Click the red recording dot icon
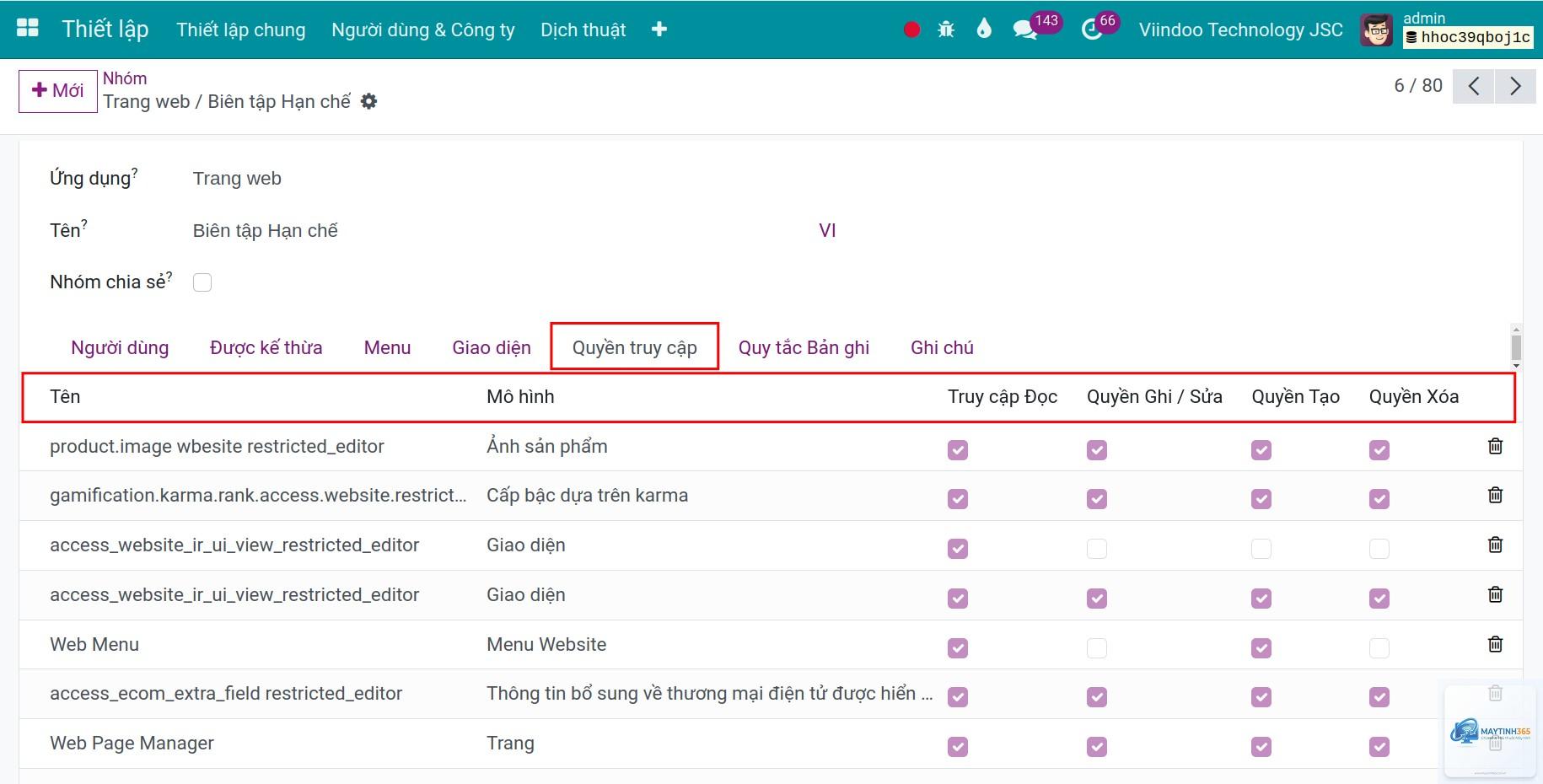The height and width of the screenshot is (784, 1543). (x=911, y=30)
